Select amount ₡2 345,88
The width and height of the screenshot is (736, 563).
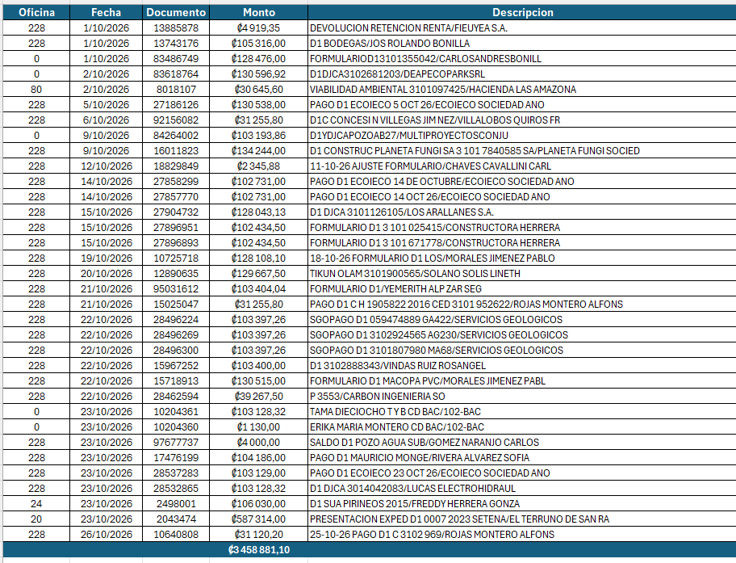(259, 166)
